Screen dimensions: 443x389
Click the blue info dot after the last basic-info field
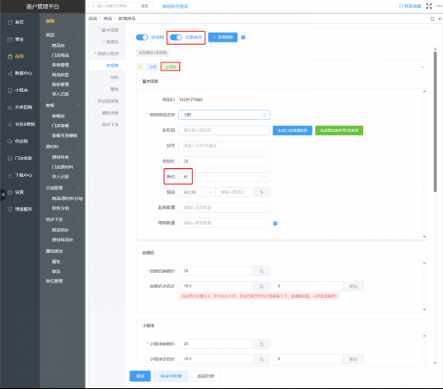click(x=275, y=223)
